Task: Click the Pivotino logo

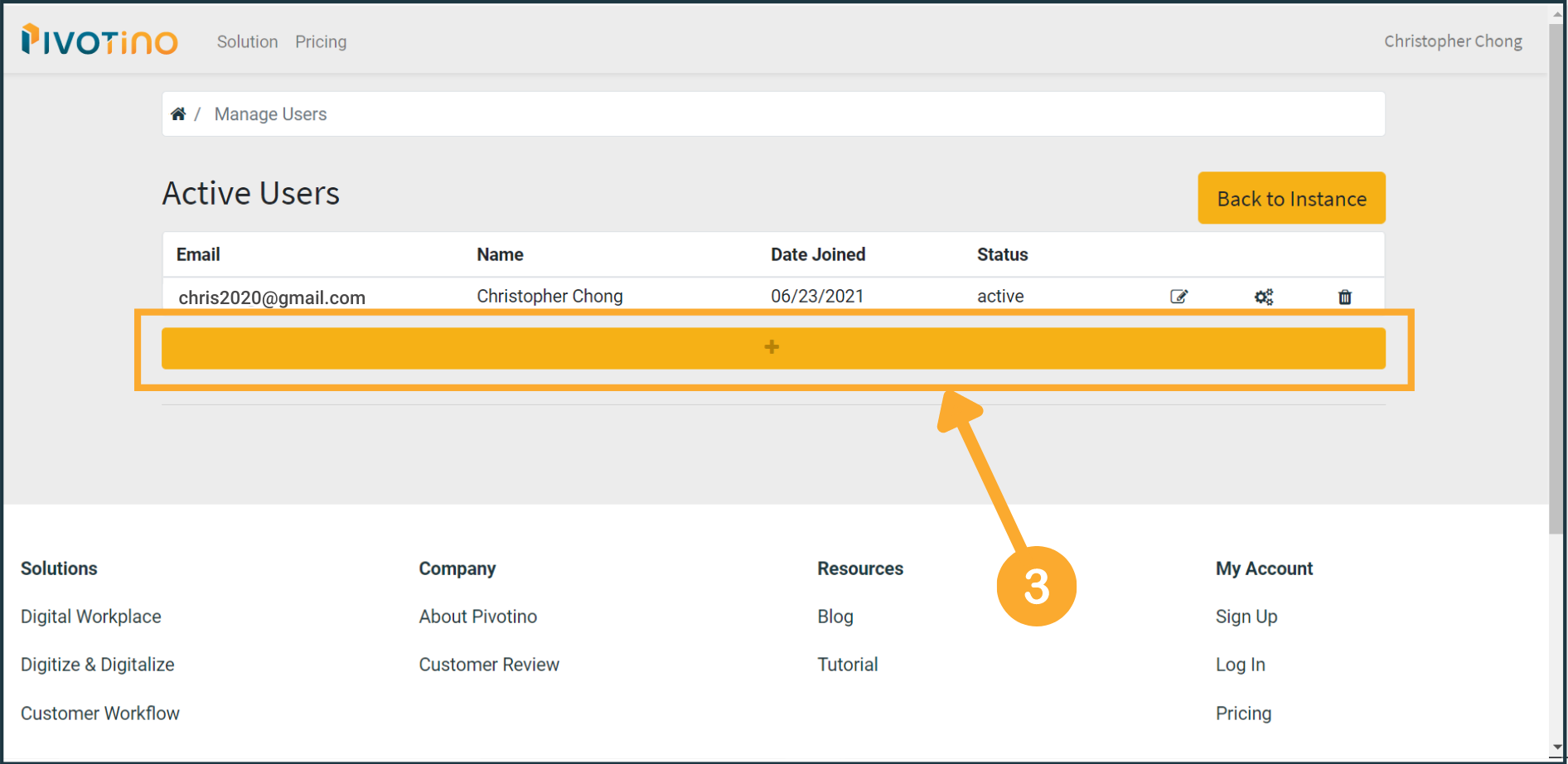Action: [99, 40]
